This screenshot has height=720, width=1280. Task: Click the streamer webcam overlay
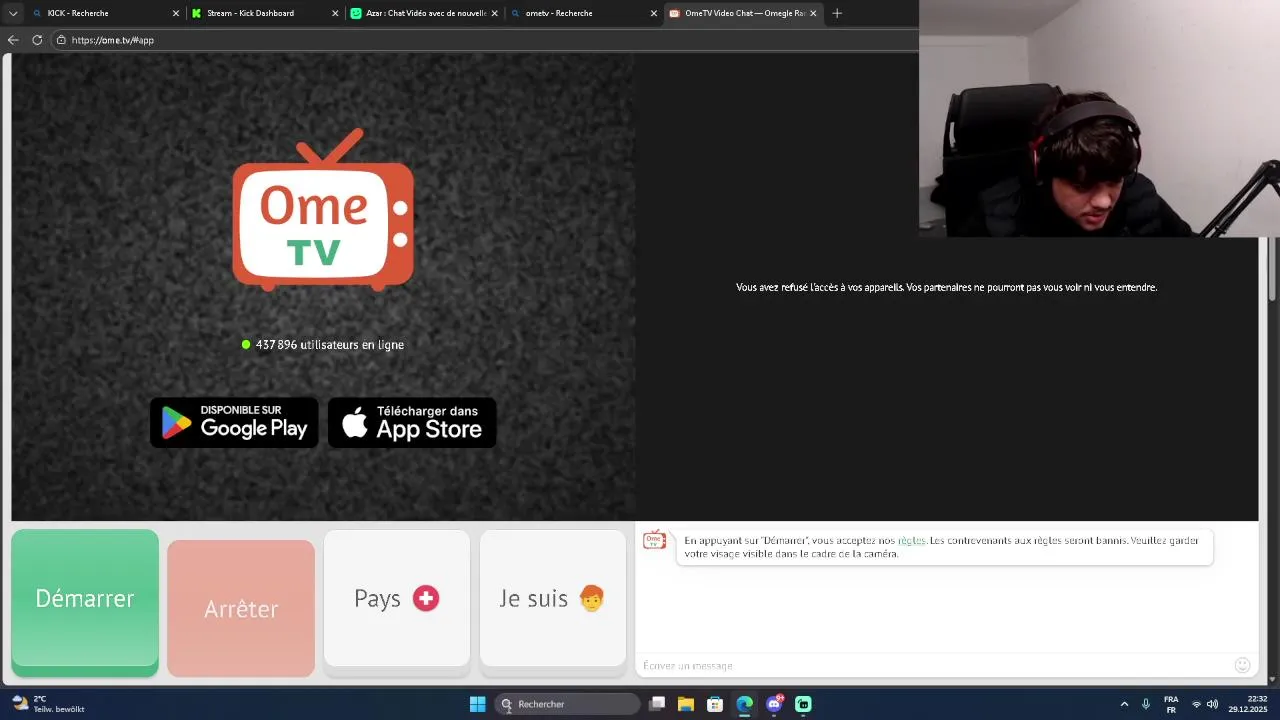coord(1099,118)
